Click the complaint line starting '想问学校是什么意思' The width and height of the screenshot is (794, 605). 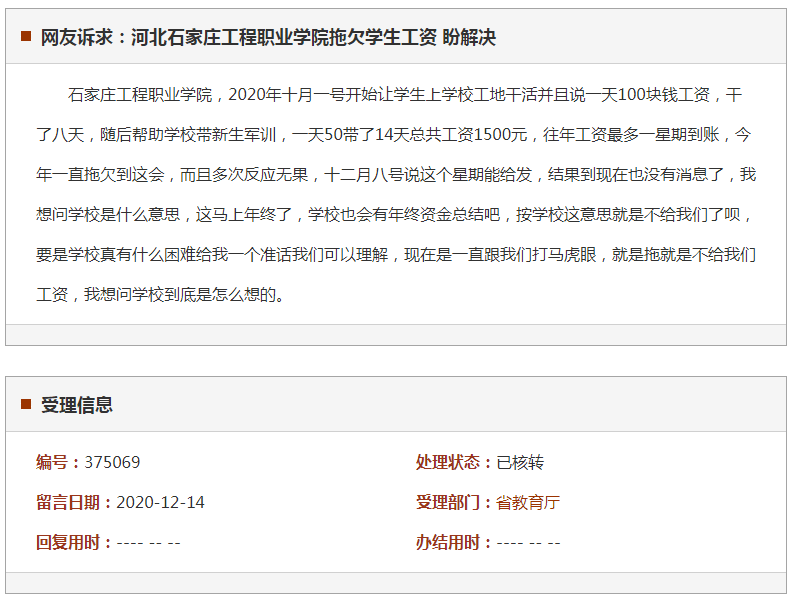click(394, 215)
